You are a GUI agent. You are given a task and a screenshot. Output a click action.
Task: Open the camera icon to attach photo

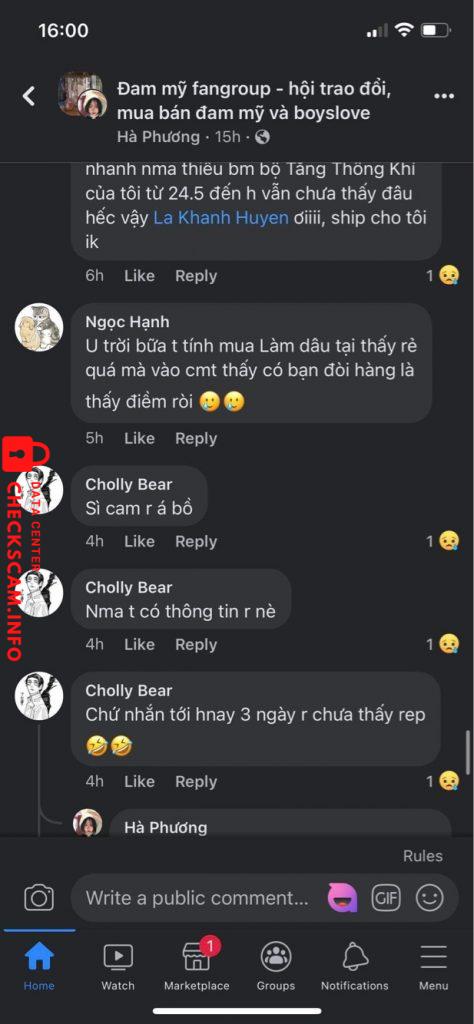[39, 897]
